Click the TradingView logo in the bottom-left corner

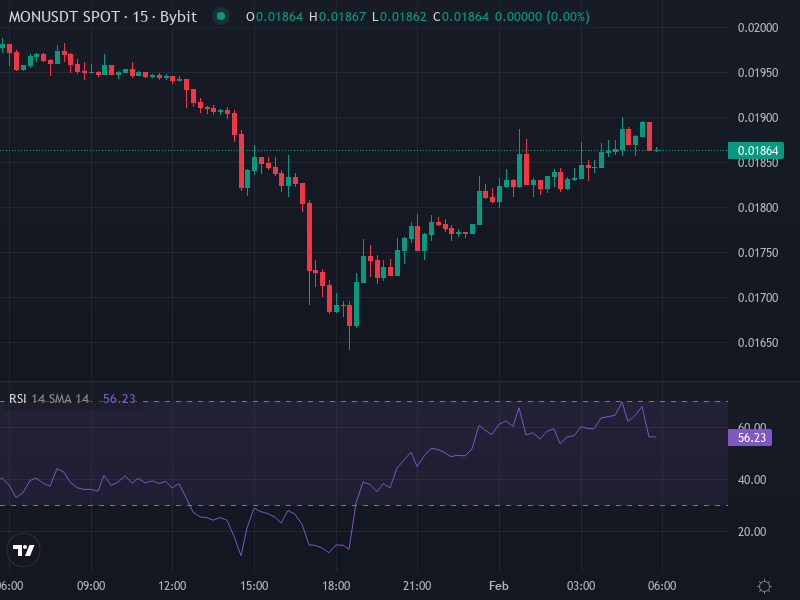(22, 552)
